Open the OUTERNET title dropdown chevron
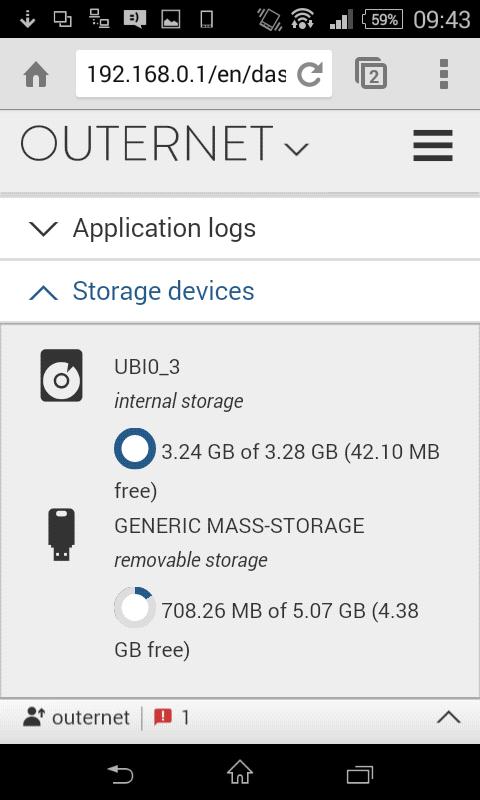This screenshot has height=800, width=480. [x=296, y=149]
